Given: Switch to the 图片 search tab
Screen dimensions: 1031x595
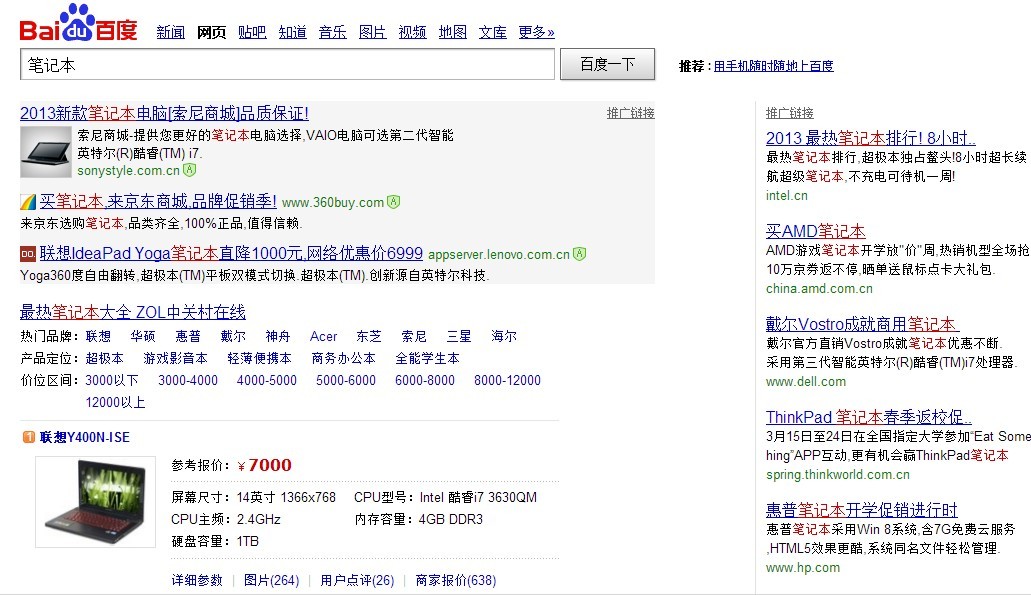Looking at the screenshot, I should coord(372,32).
